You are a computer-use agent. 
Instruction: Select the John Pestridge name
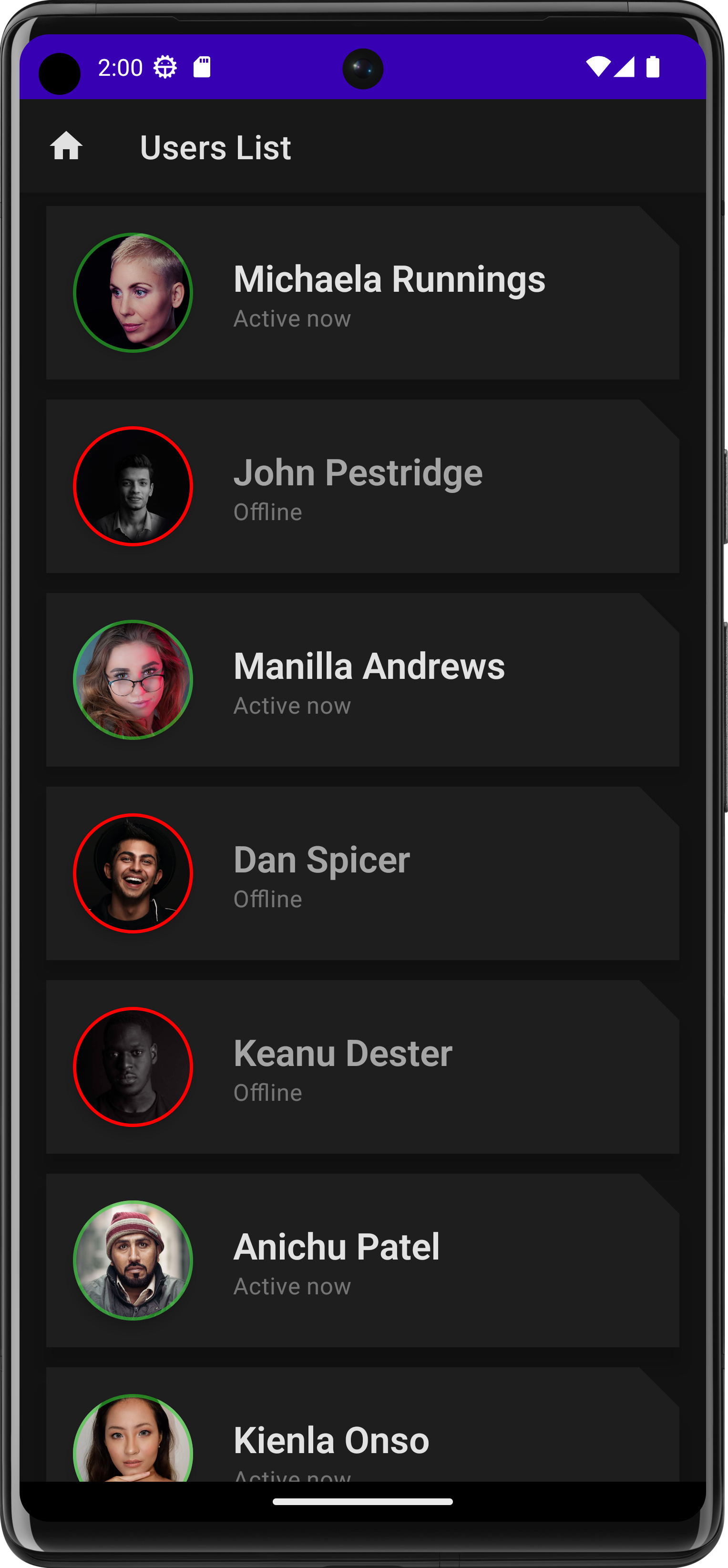[358, 473]
